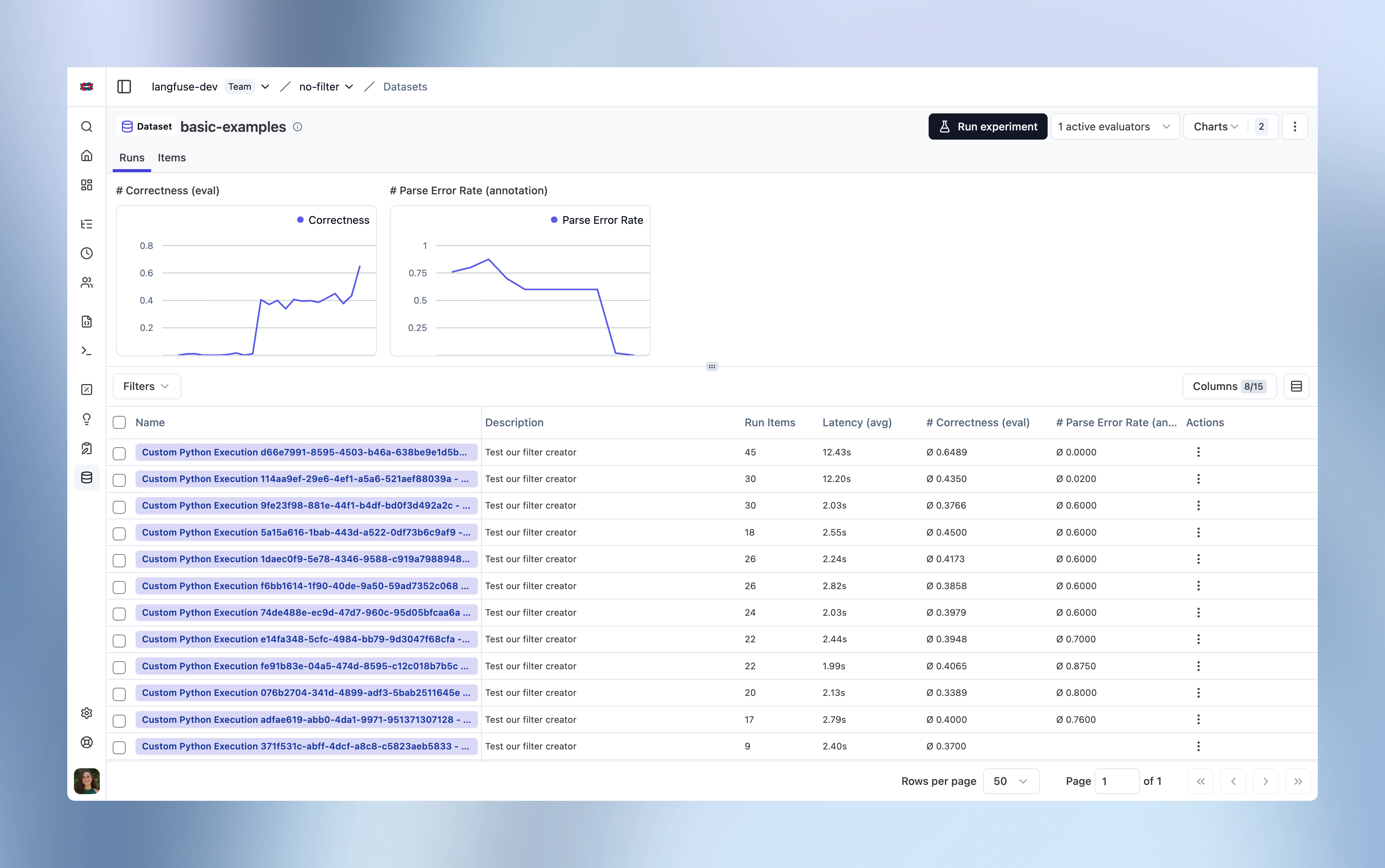This screenshot has height=868, width=1385.
Task: Open Settings gear icon in sidebar
Action: tap(87, 713)
